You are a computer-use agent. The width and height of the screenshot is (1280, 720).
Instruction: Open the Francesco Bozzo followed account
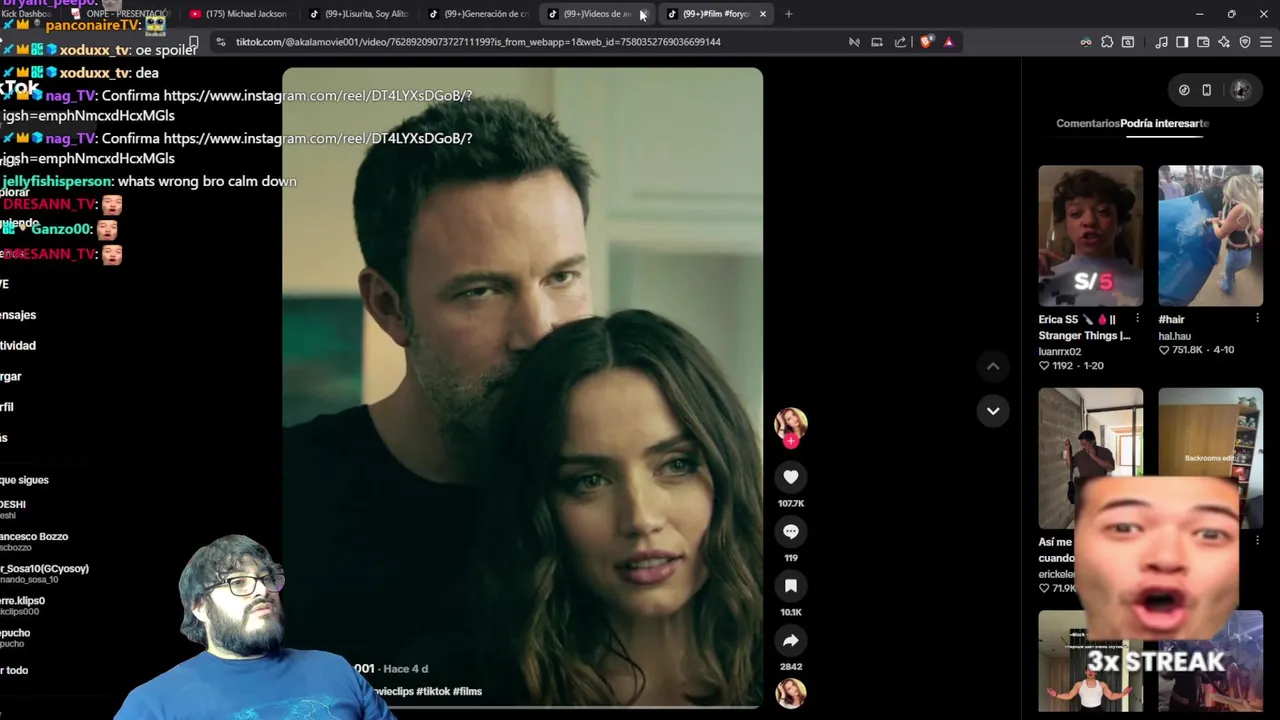[x=33, y=541]
